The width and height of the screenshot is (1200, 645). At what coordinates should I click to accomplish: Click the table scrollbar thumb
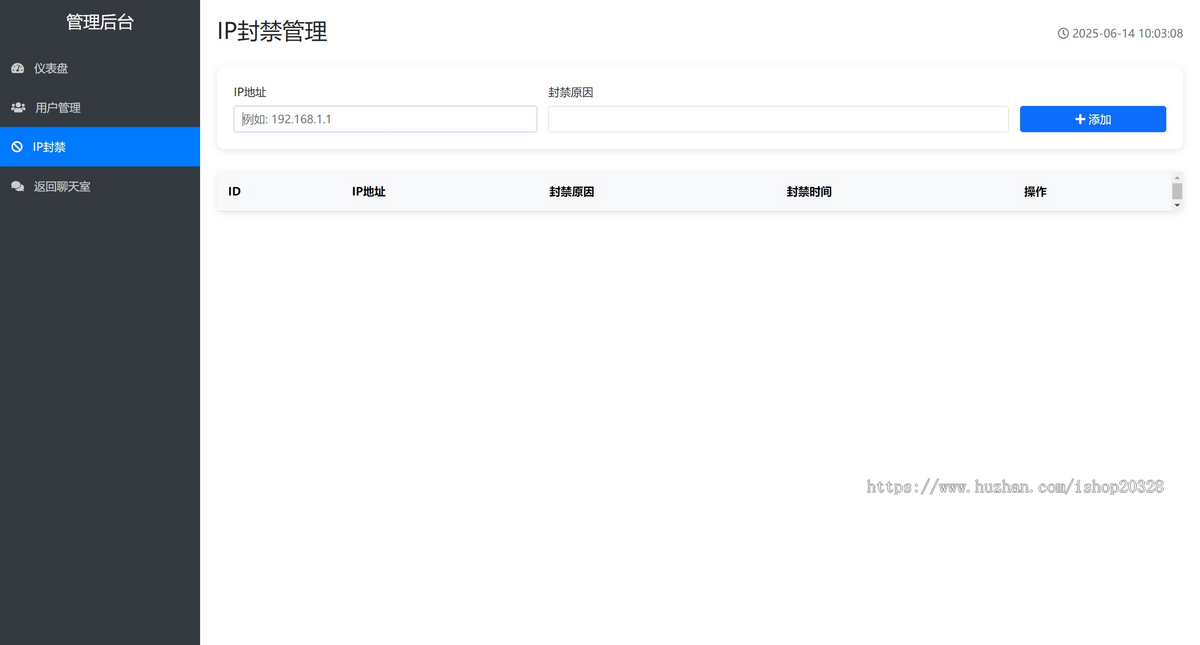pos(1177,191)
